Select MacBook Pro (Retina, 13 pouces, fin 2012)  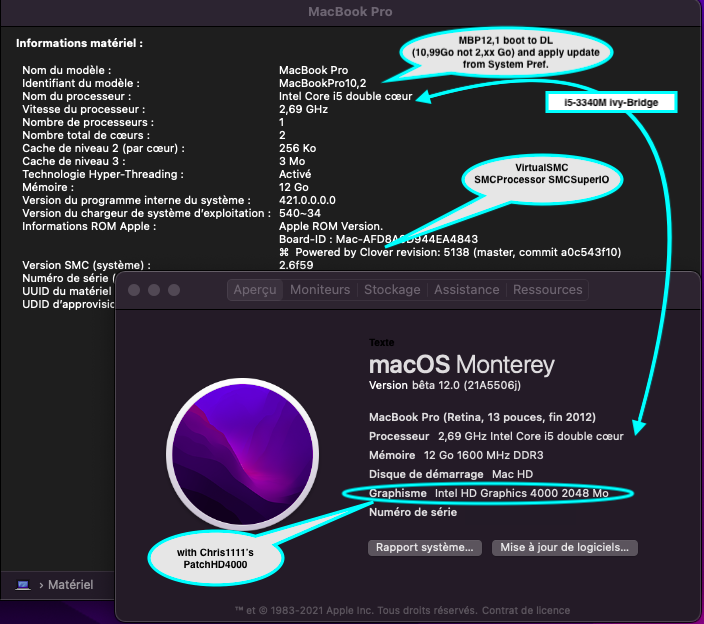click(482, 417)
